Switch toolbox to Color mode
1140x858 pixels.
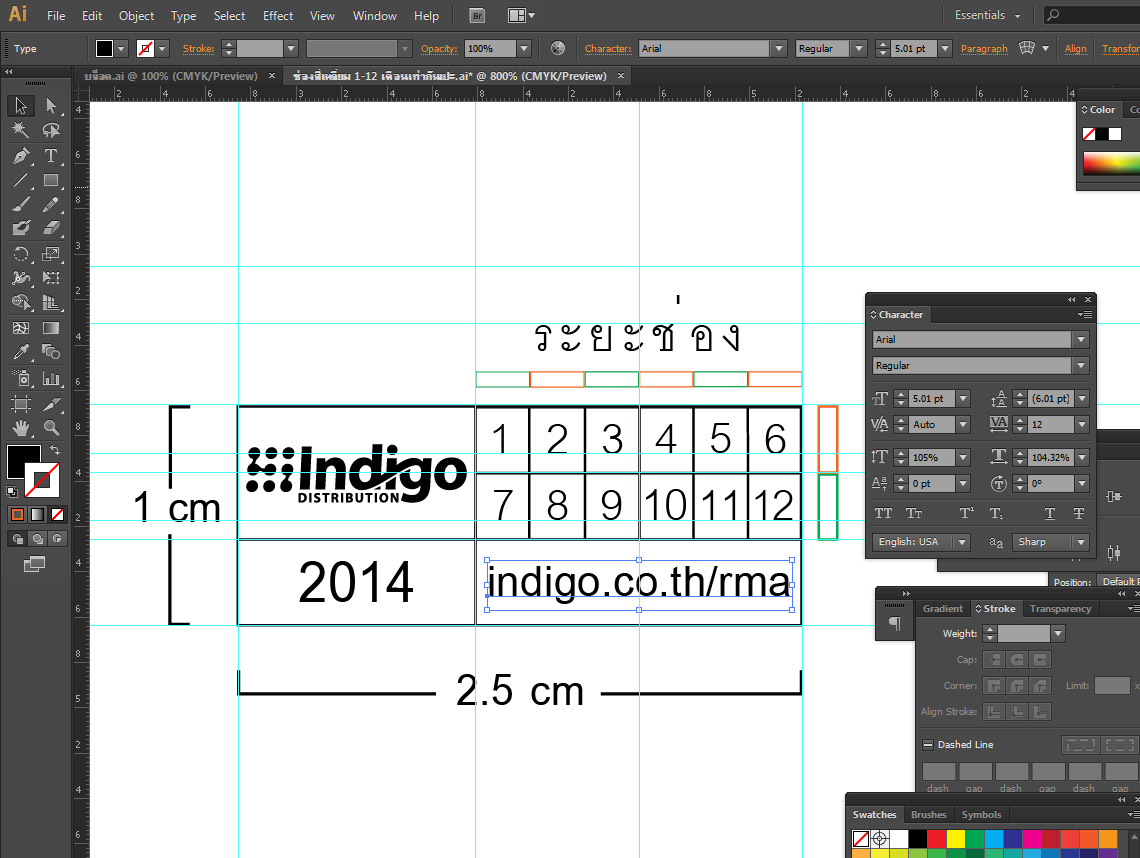pos(17,515)
